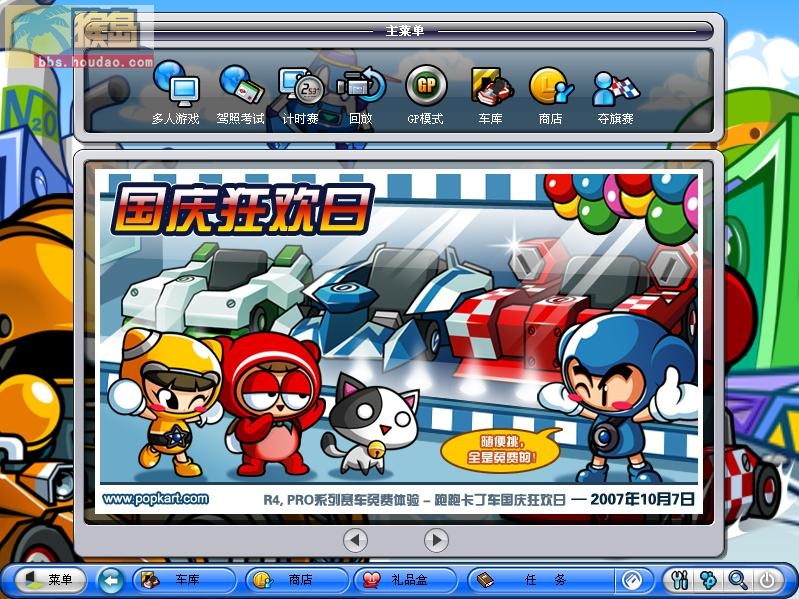Click the 随便挑,全是免费的 speech bubble
This screenshot has width=799, height=599.
click(x=501, y=450)
